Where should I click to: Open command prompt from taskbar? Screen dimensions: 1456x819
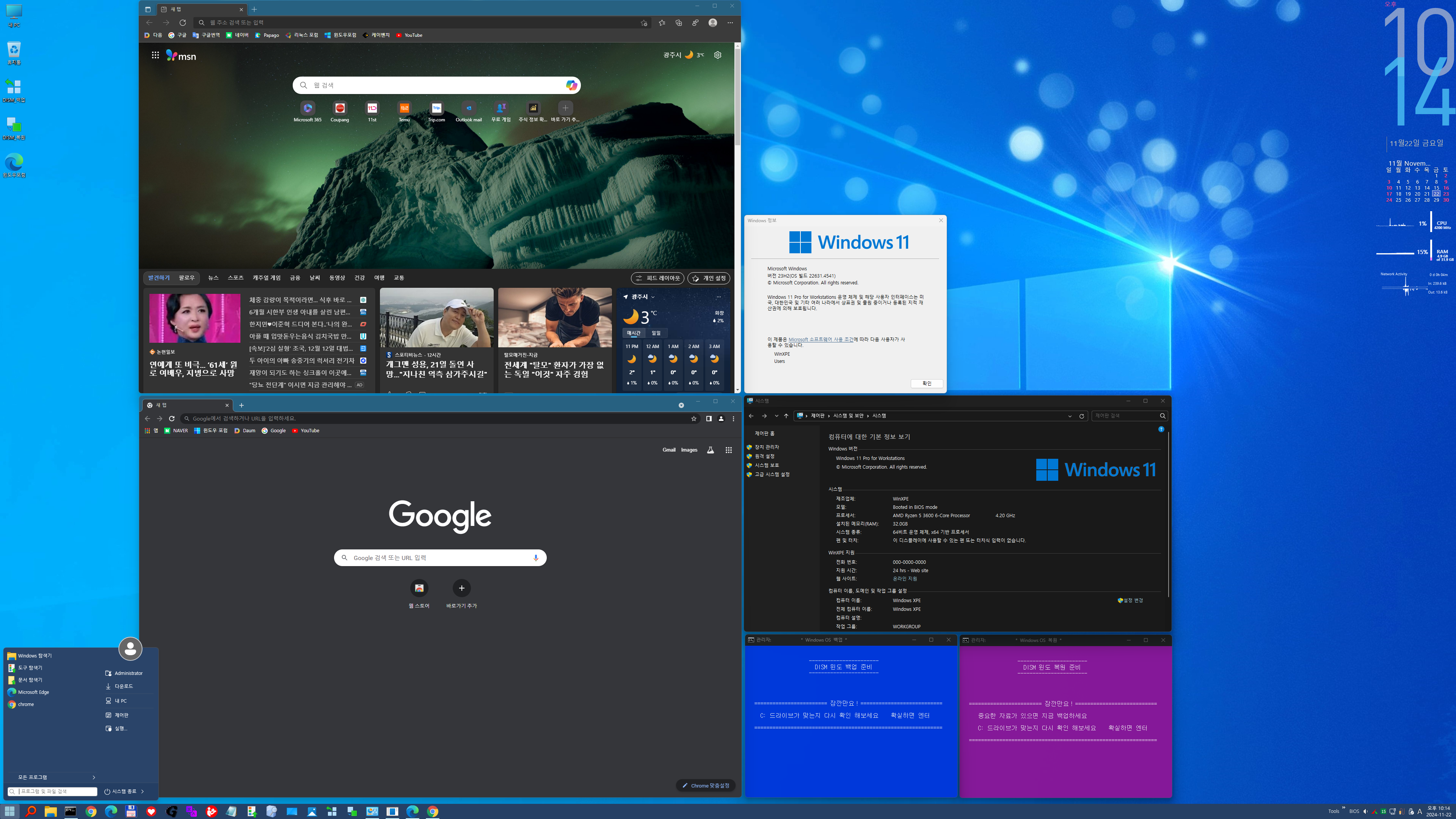[71, 811]
